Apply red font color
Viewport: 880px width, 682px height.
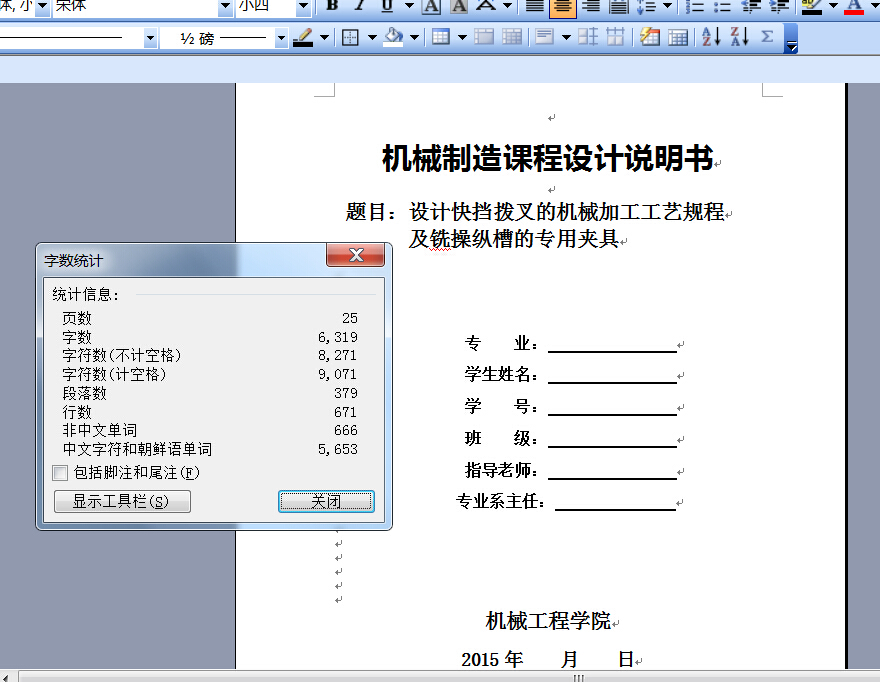click(854, 6)
